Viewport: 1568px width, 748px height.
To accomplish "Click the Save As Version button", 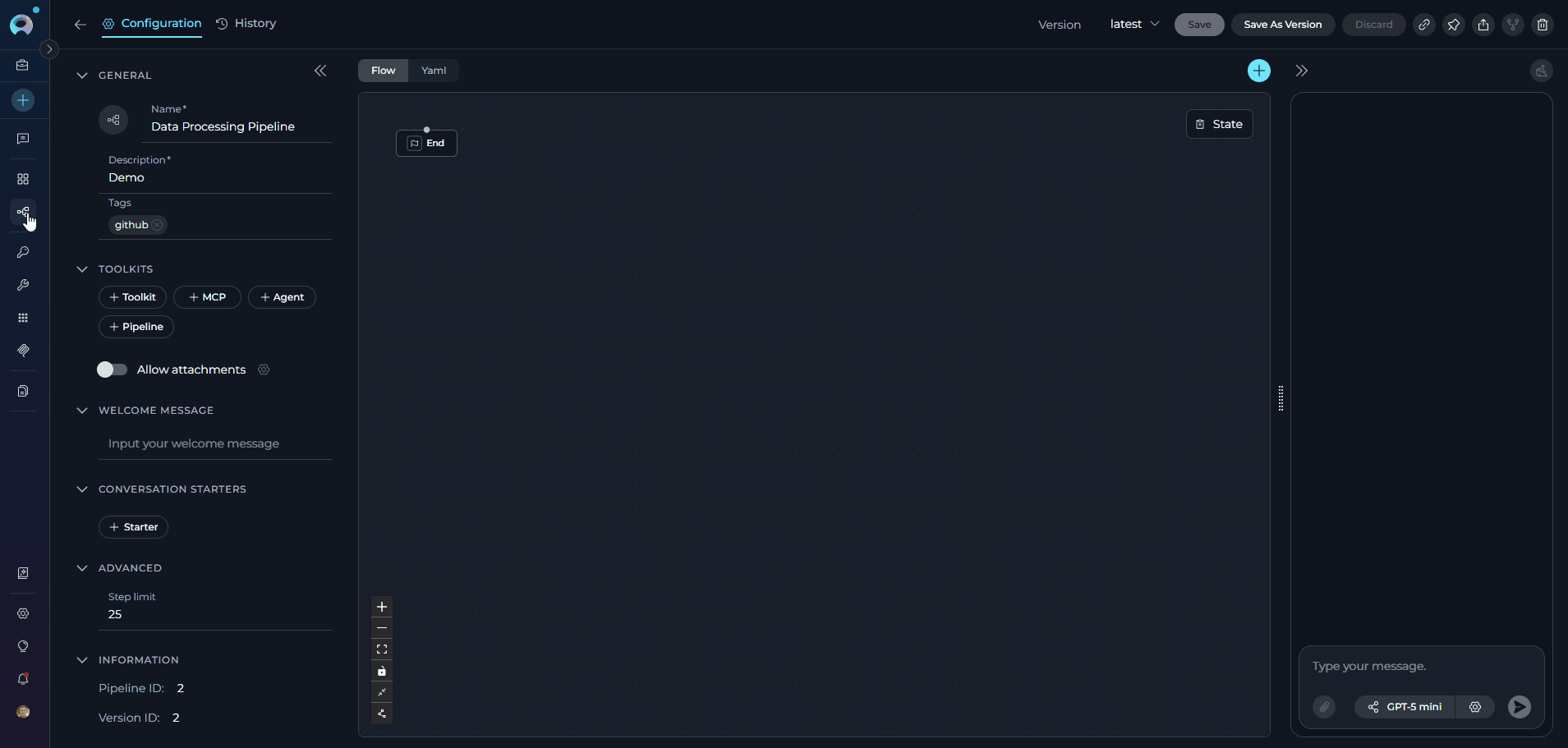I will 1282,25.
